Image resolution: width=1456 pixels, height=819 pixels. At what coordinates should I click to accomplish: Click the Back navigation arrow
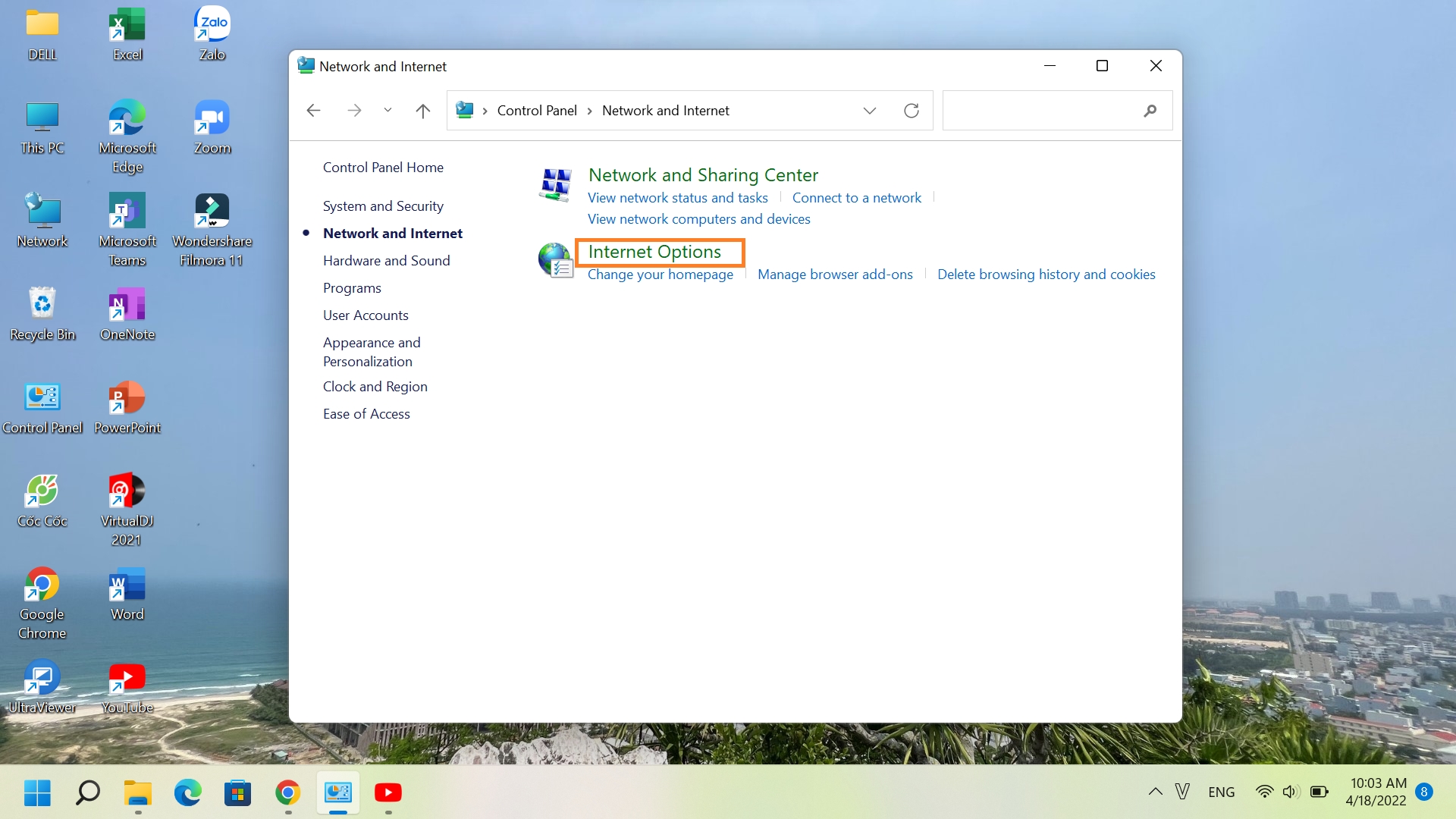(313, 111)
